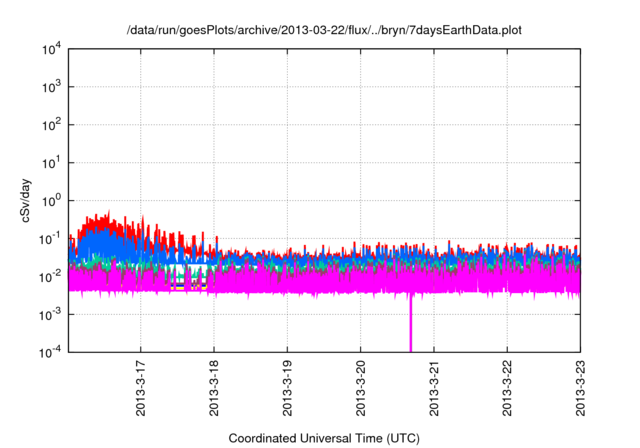Click the 10^1 y-axis tick label

pos(51,163)
